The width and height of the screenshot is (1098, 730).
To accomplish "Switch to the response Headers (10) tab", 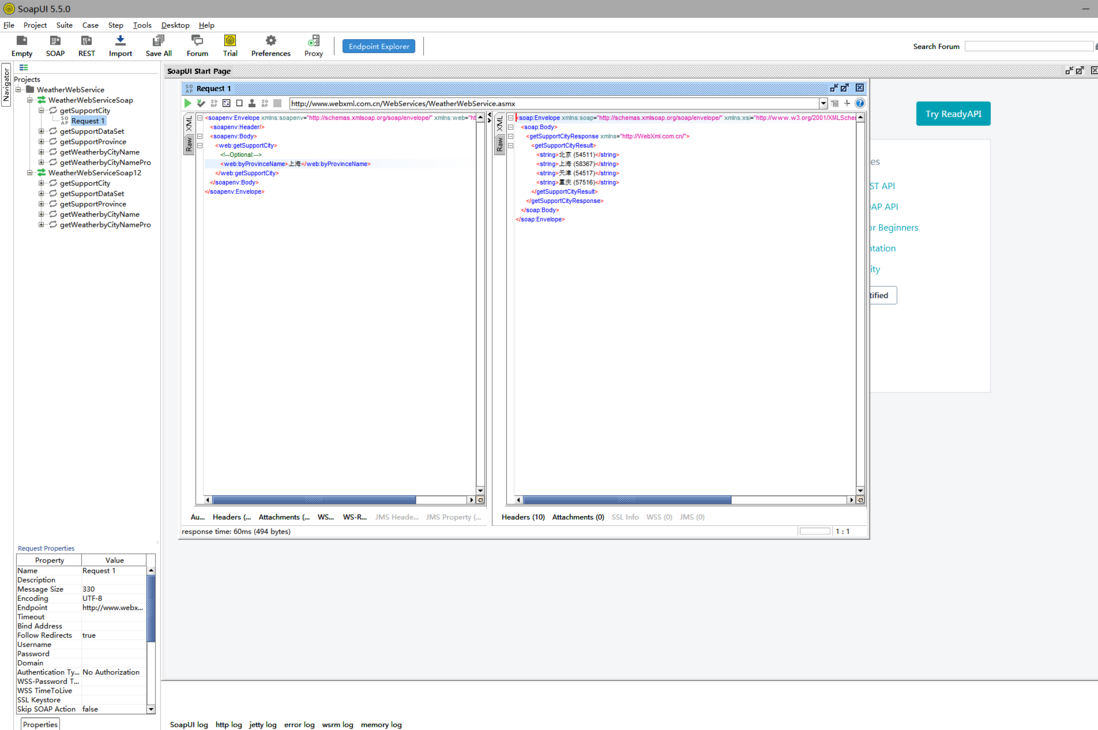I will coord(523,517).
